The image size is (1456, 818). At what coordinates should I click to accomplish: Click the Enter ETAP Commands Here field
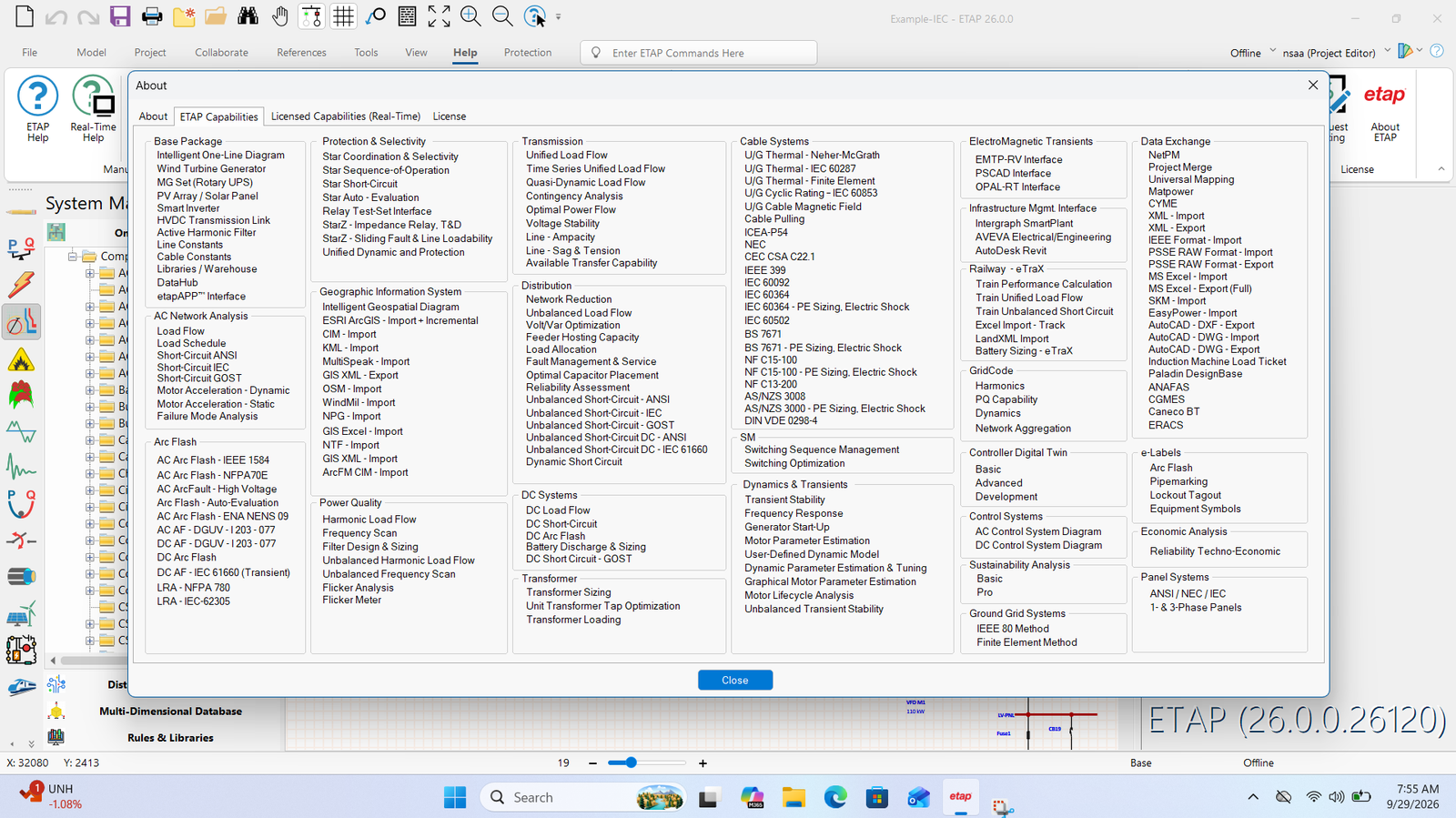tap(698, 53)
